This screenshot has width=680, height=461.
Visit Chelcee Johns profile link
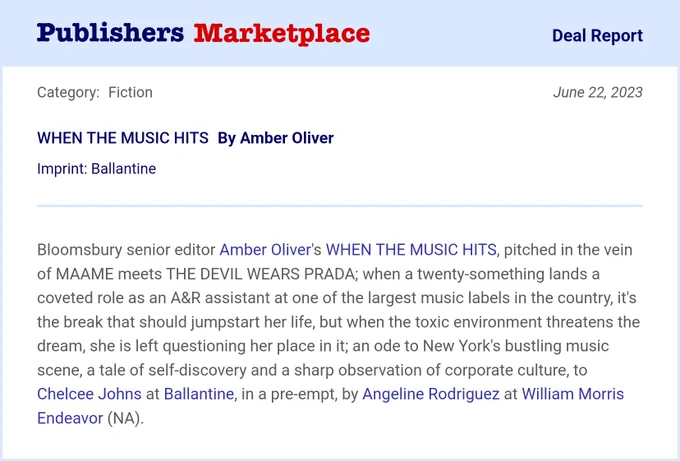click(89, 394)
